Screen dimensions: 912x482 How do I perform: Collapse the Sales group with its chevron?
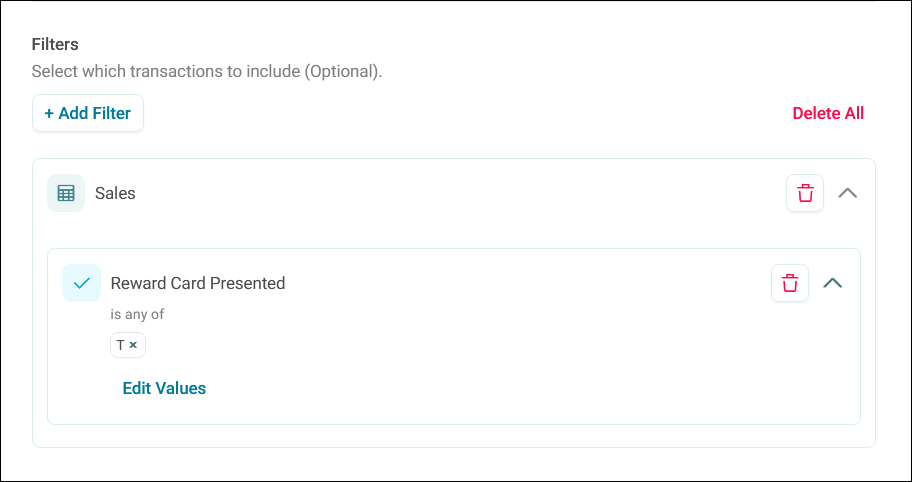pyautogui.click(x=847, y=193)
